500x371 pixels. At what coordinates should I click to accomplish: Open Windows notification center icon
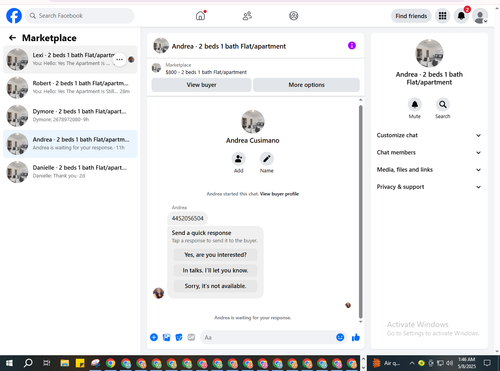487,363
